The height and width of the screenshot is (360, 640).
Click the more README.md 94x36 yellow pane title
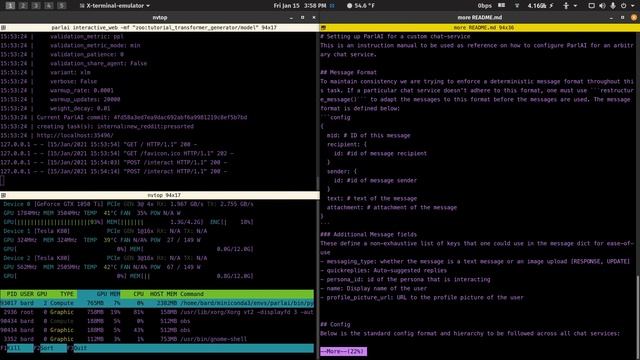480,27
